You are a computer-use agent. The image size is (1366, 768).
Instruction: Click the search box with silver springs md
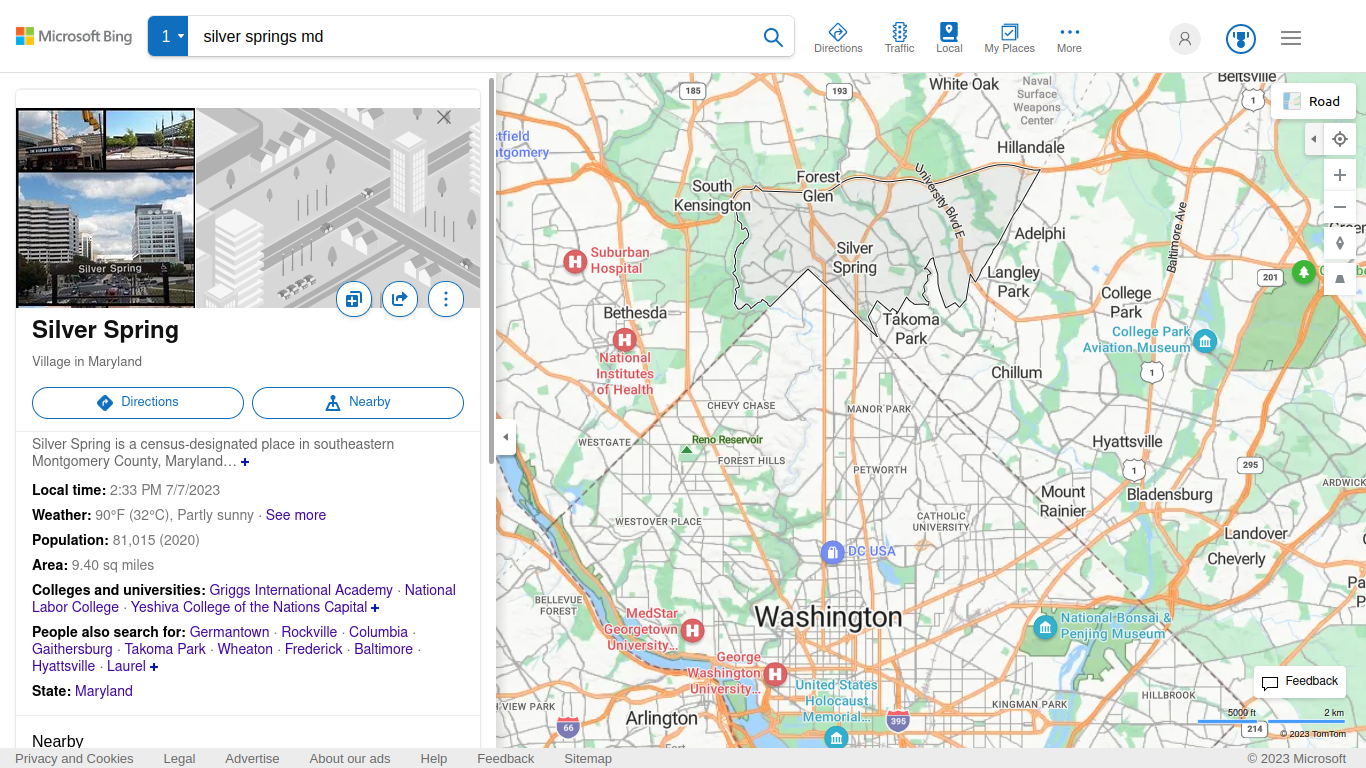click(x=470, y=37)
